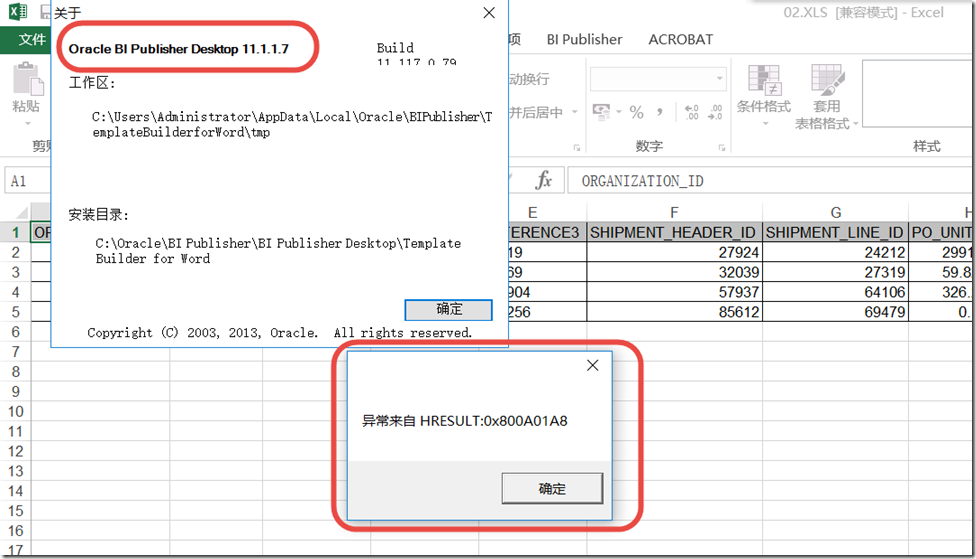Select column G header

pyautogui.click(x=835, y=212)
